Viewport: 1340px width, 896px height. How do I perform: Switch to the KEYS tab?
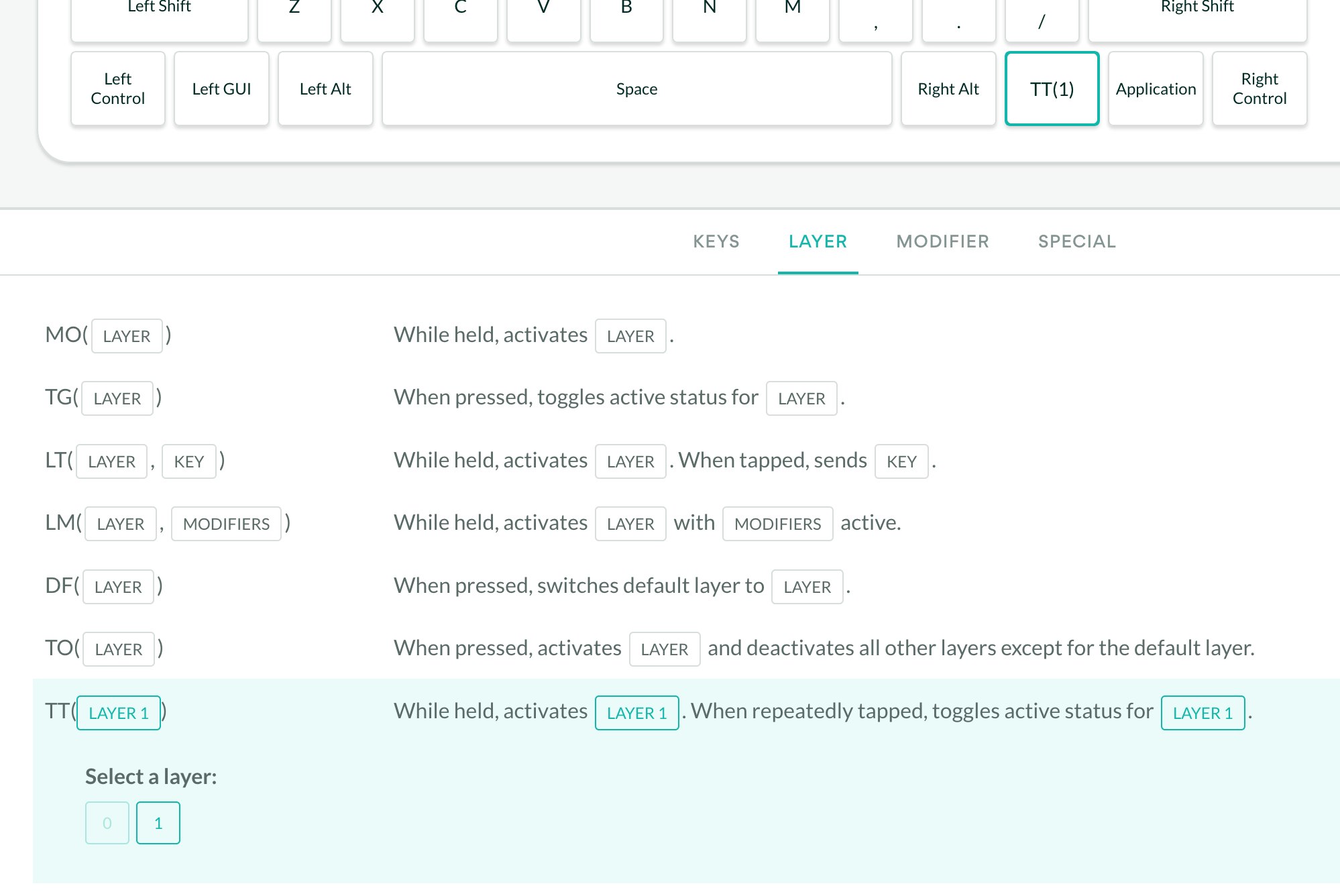pos(716,241)
